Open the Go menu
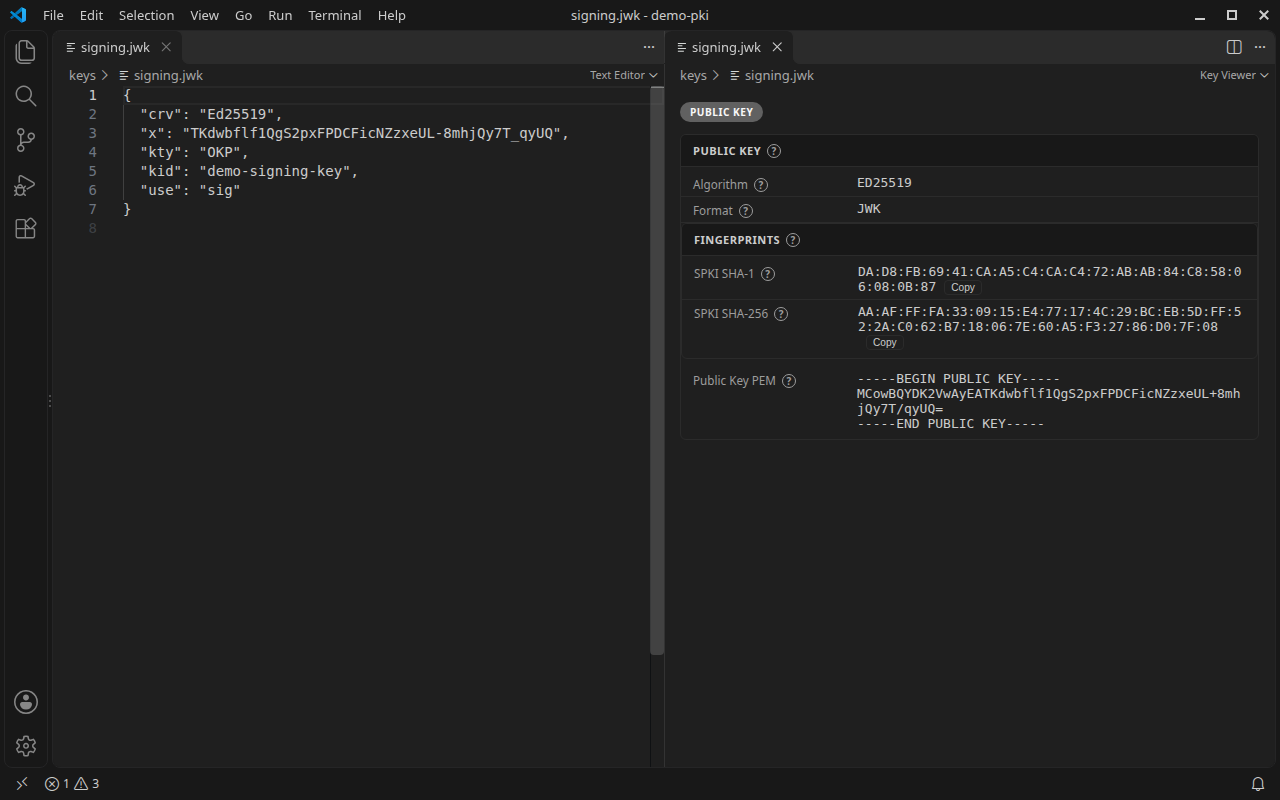Viewport: 1280px width, 800px height. (243, 15)
